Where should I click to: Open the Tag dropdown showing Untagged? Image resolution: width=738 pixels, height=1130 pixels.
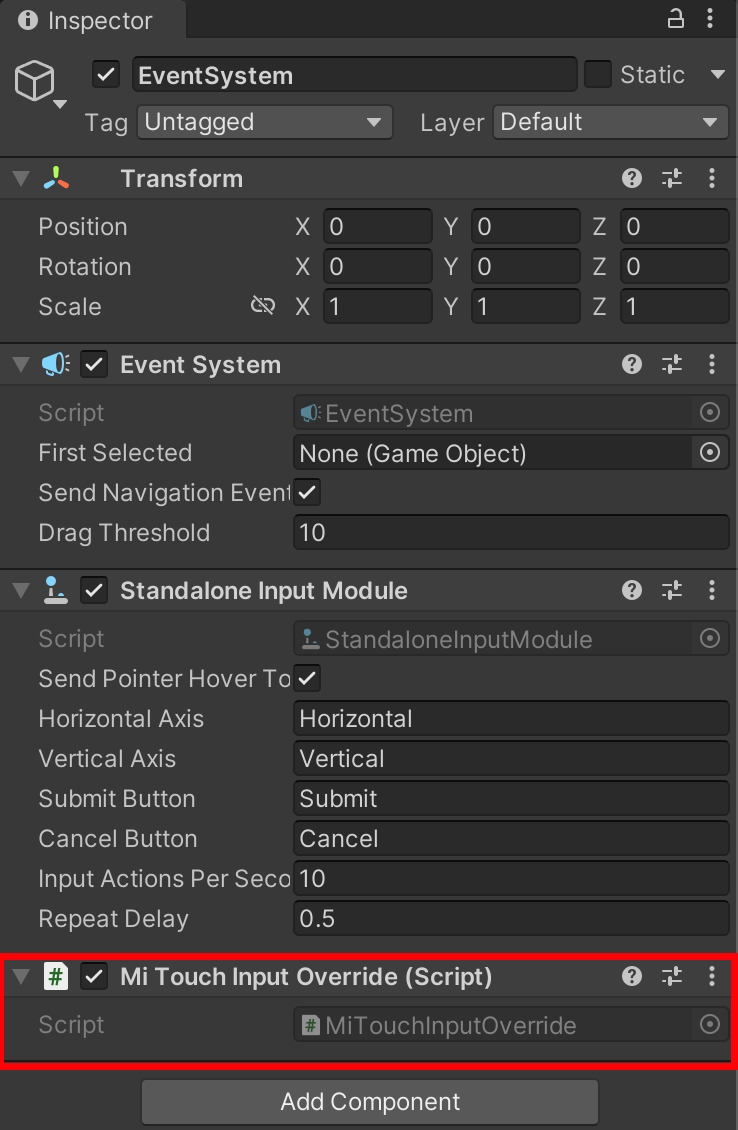pos(263,122)
